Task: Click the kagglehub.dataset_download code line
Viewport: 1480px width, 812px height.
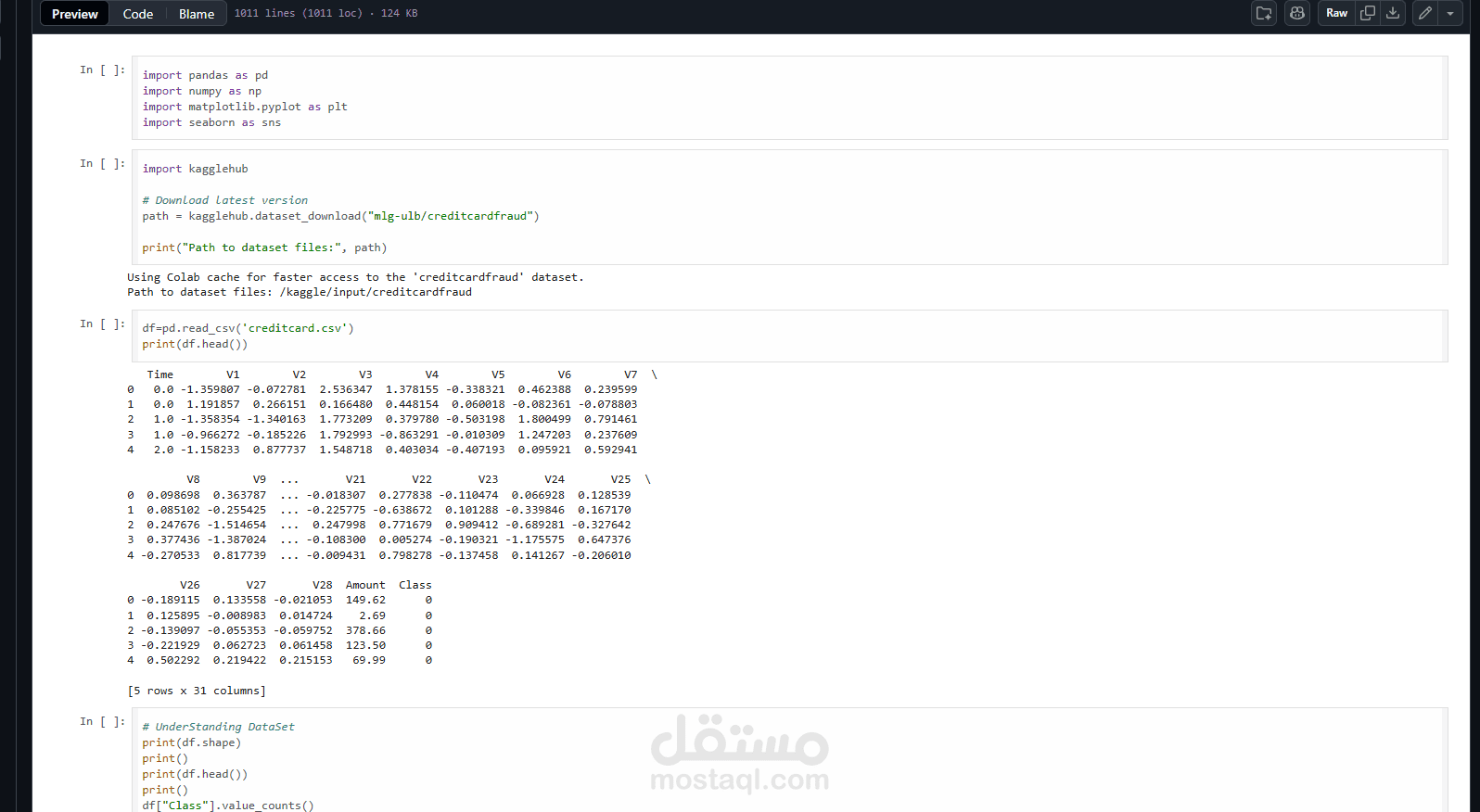Action: click(x=340, y=216)
